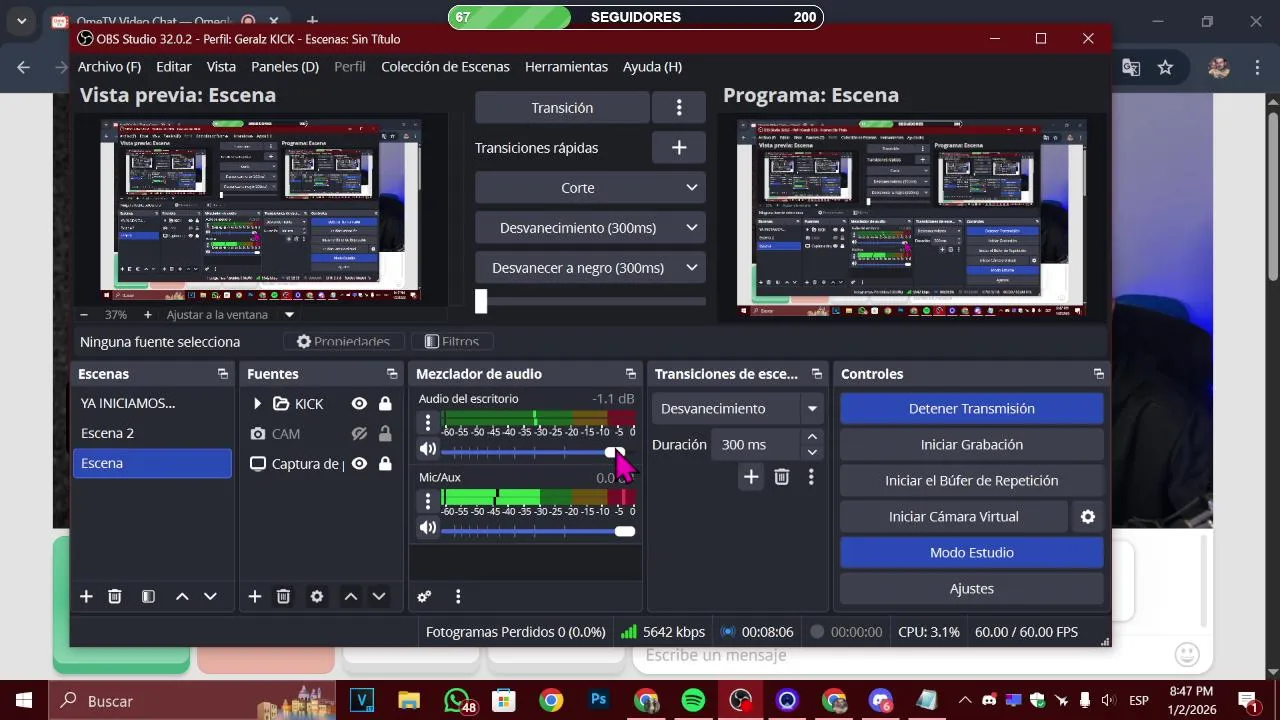The image size is (1280, 720).
Task: Mute Mic/Aux speaker icon
Action: coord(428,527)
